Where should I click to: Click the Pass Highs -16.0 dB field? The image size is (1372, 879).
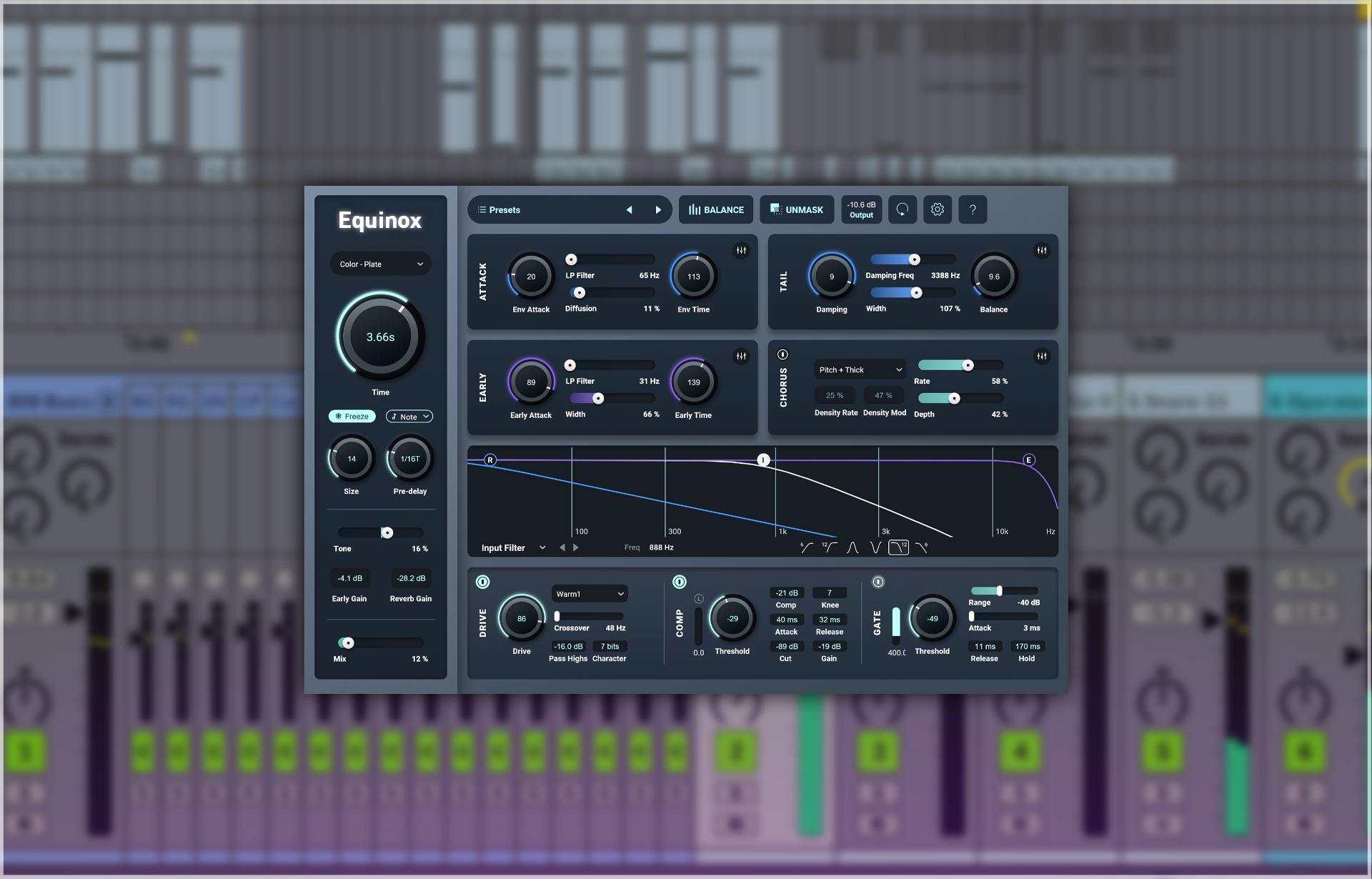(568, 646)
